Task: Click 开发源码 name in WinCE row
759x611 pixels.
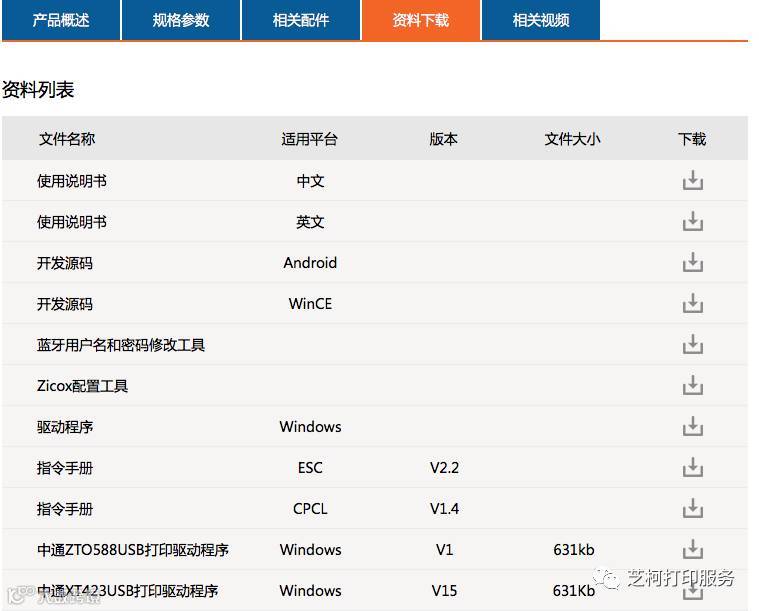Action: point(65,304)
